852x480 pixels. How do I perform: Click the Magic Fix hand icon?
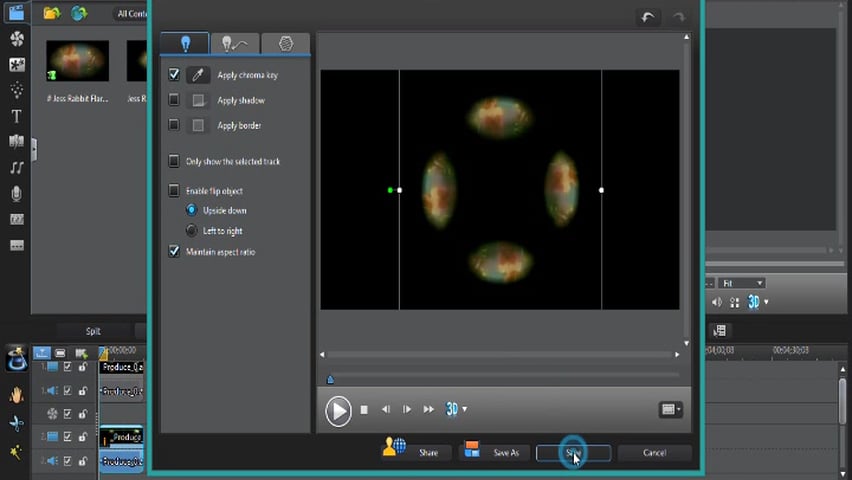(16, 395)
